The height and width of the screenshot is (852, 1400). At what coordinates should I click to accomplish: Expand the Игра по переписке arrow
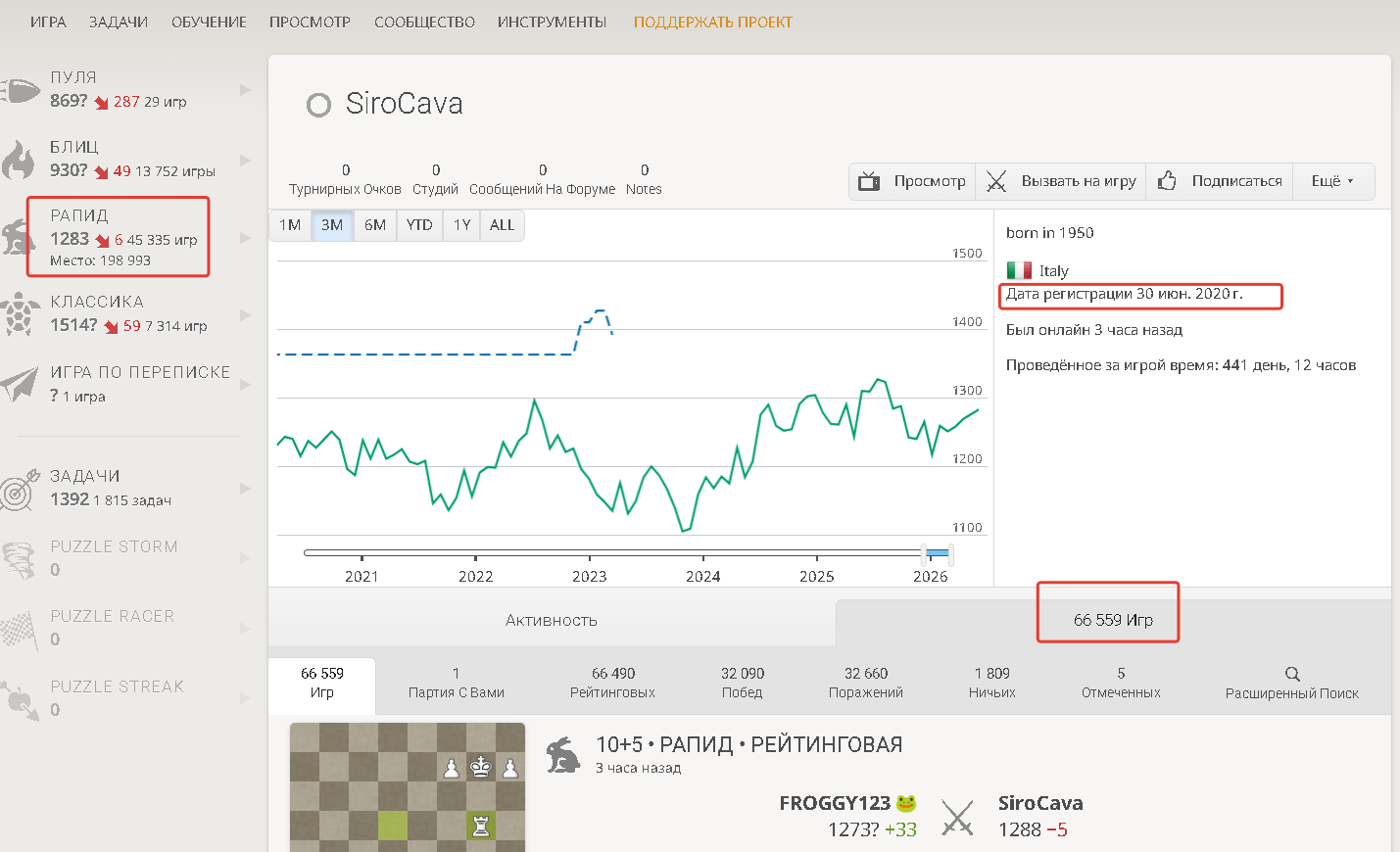coord(246,384)
